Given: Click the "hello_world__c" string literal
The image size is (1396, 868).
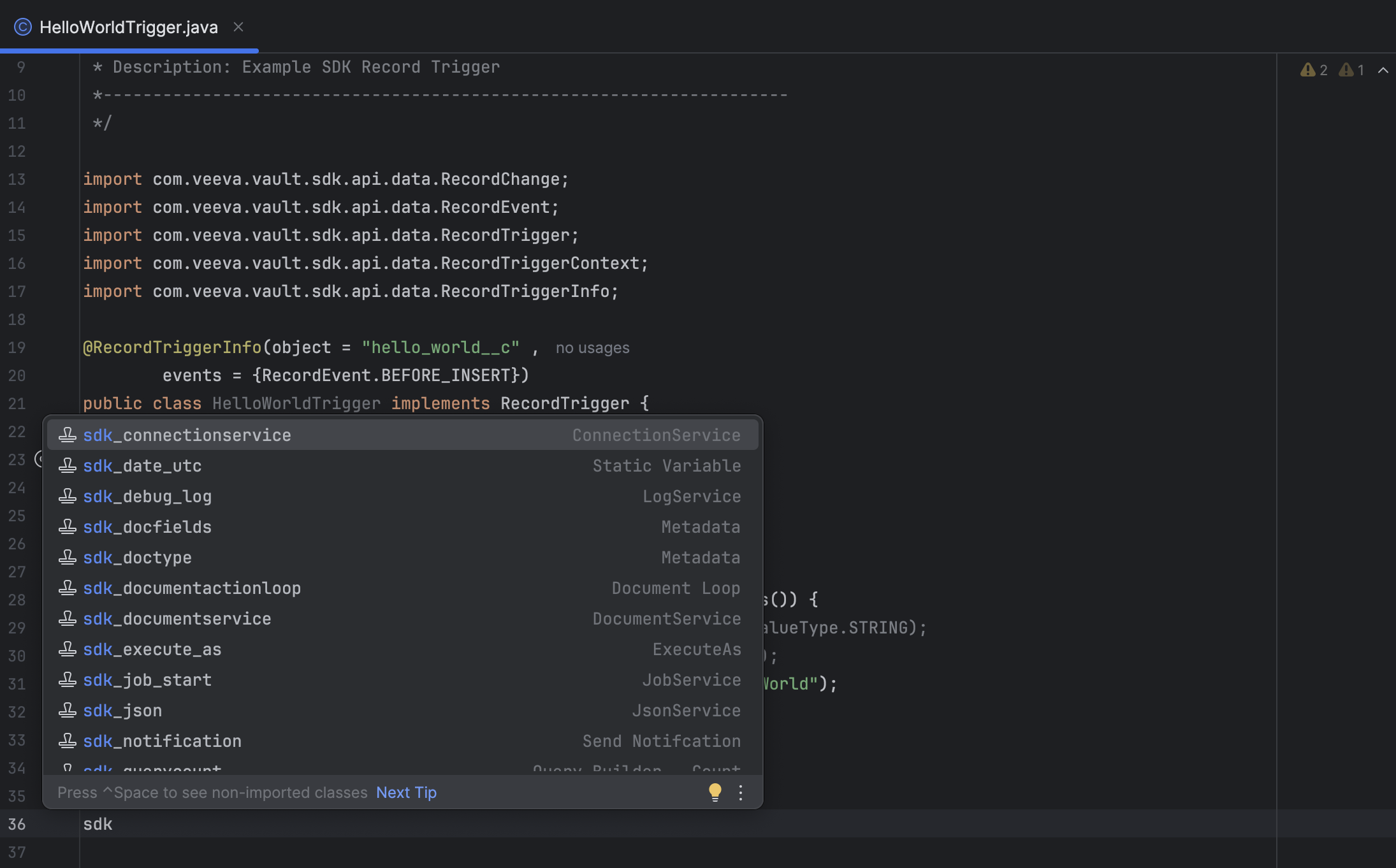Looking at the screenshot, I should coord(440,347).
